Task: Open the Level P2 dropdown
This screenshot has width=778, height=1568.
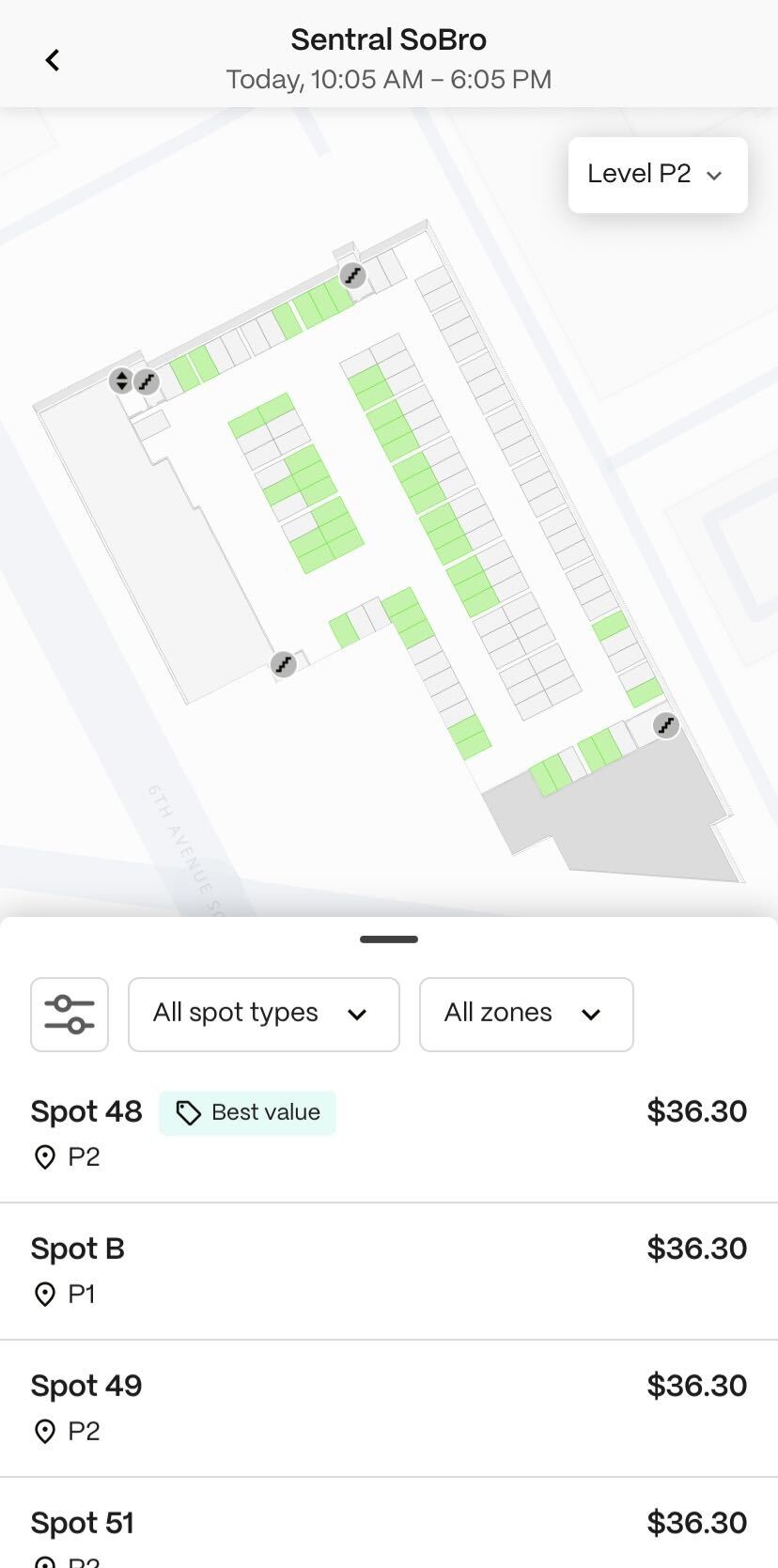Action: pos(658,175)
